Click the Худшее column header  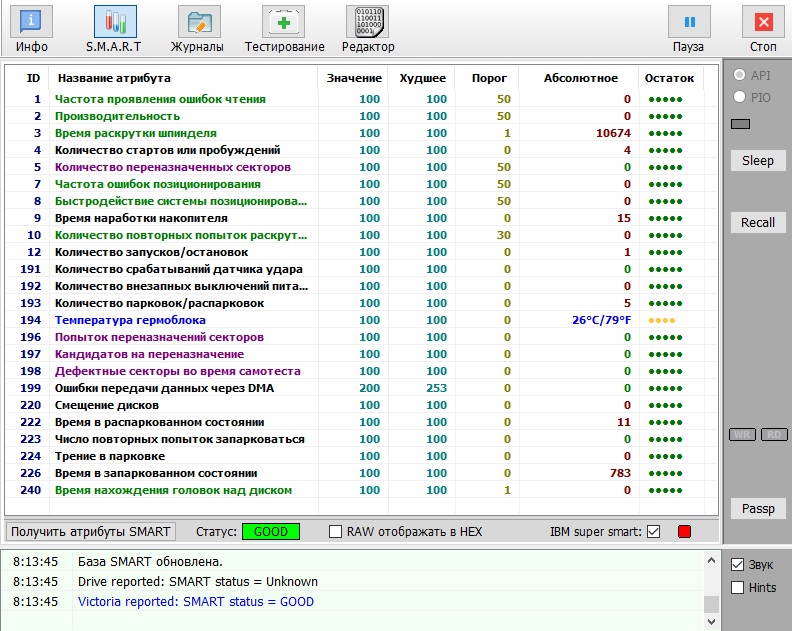click(x=422, y=78)
